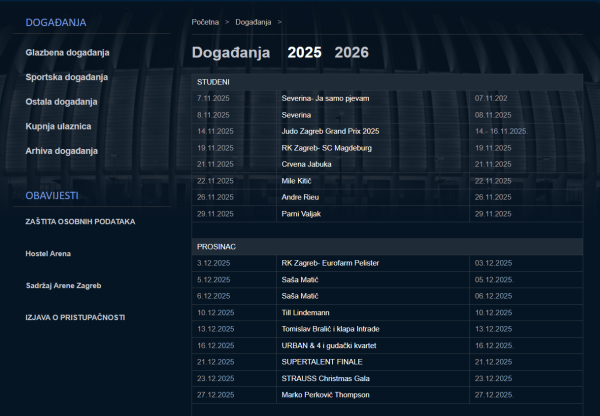Open Judo Zagreb Grand Prix 2025 event
The width and height of the screenshot is (600, 416).
tap(330, 131)
